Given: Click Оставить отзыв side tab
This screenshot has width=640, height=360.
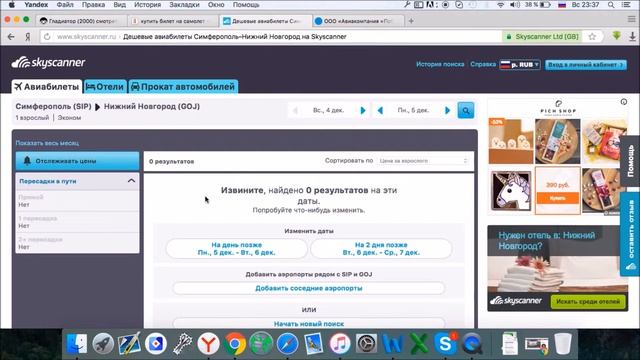Looking at the screenshot, I should (x=630, y=235).
